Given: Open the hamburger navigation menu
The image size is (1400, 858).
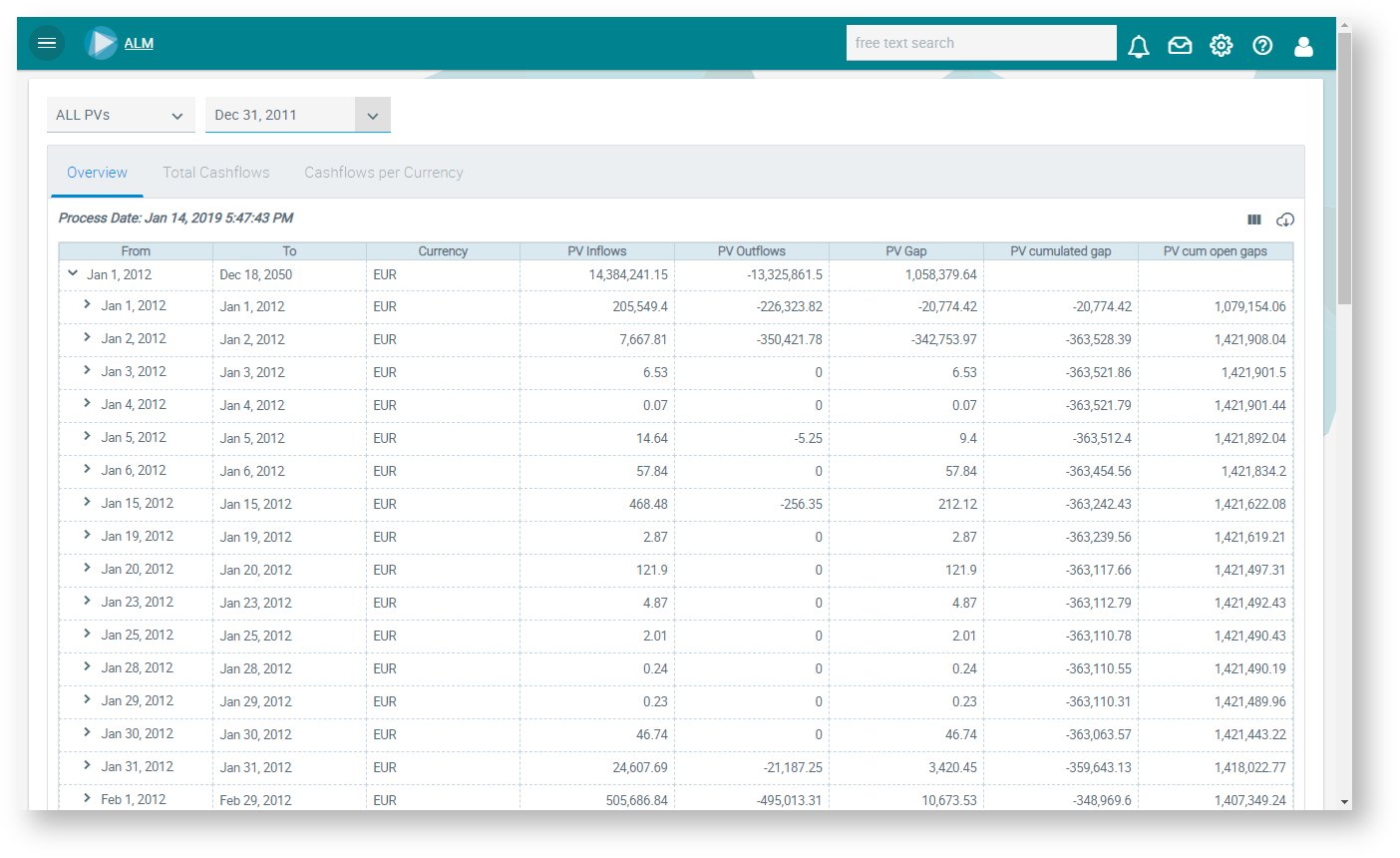Looking at the screenshot, I should pyautogui.click(x=46, y=43).
